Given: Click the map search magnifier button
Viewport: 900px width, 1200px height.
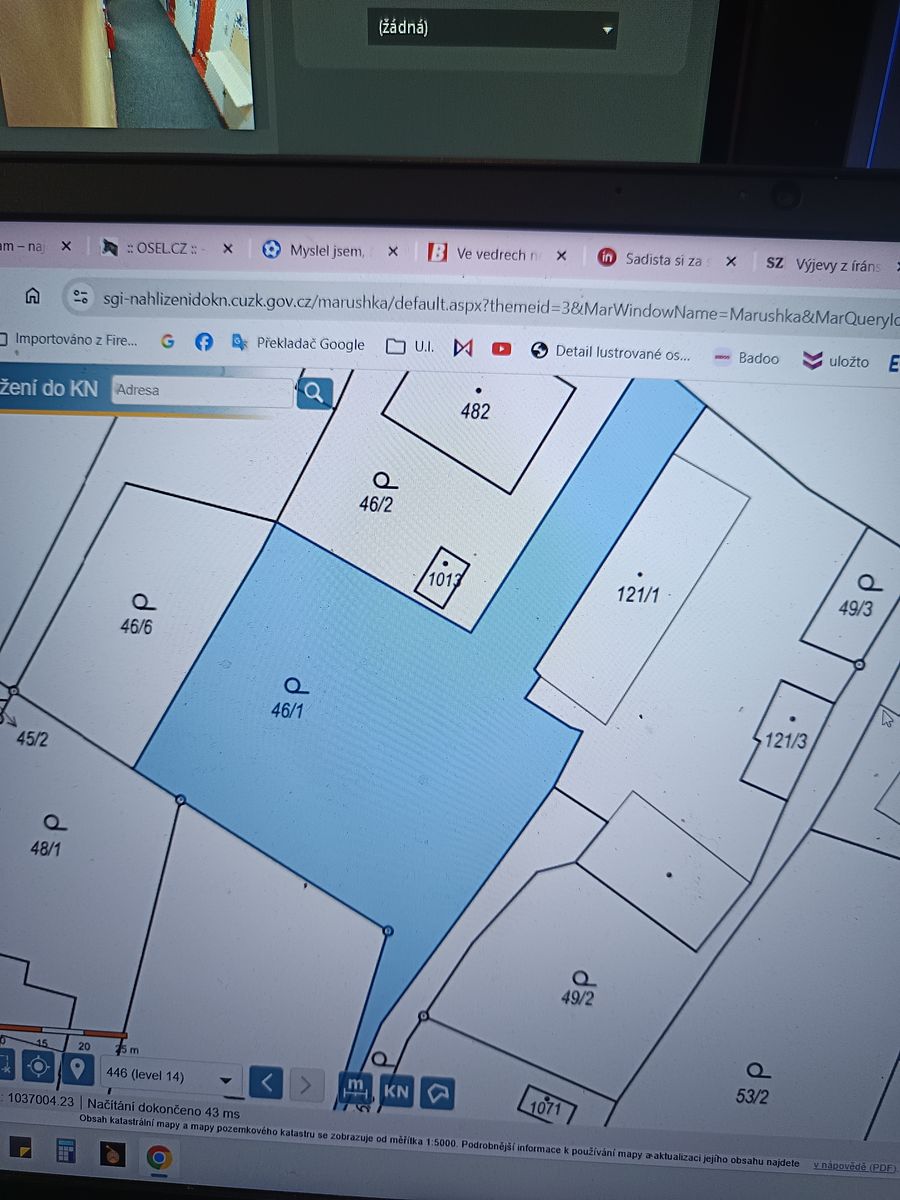Looking at the screenshot, I should [315, 392].
